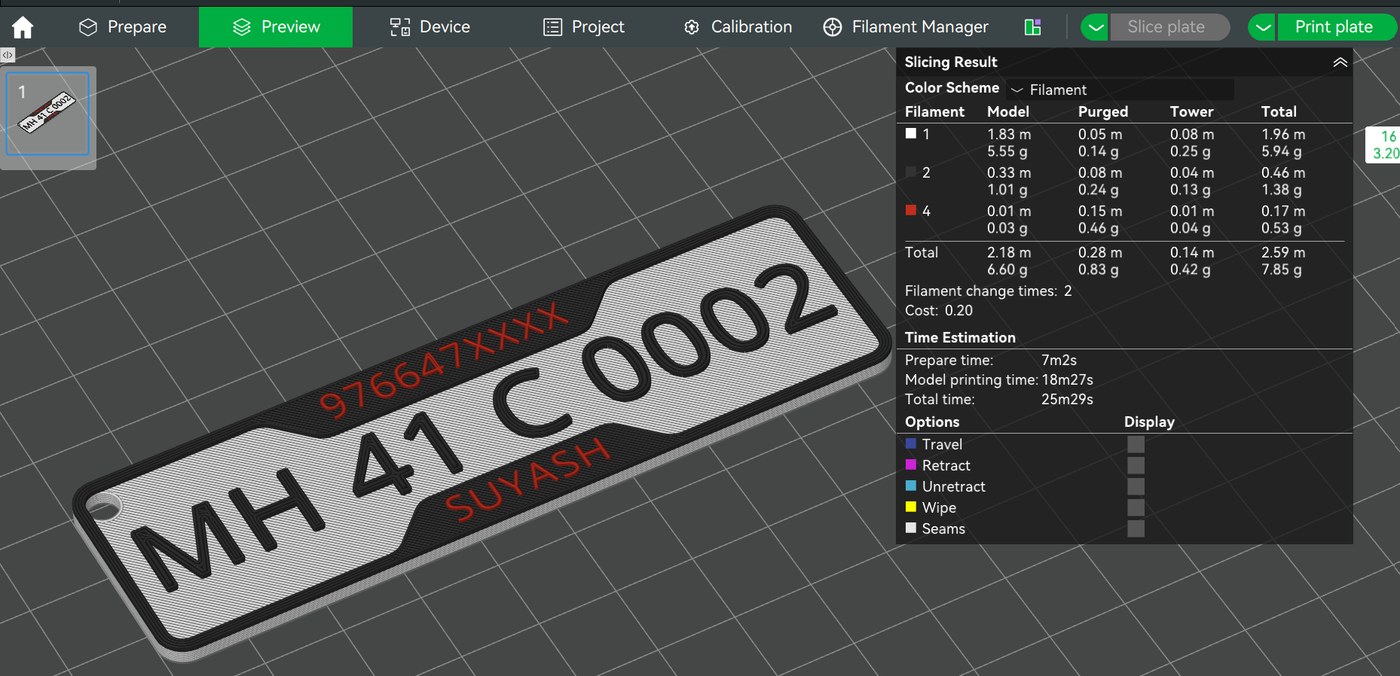Click the 'Purged' column header
This screenshot has height=676, width=1400.
(1103, 112)
